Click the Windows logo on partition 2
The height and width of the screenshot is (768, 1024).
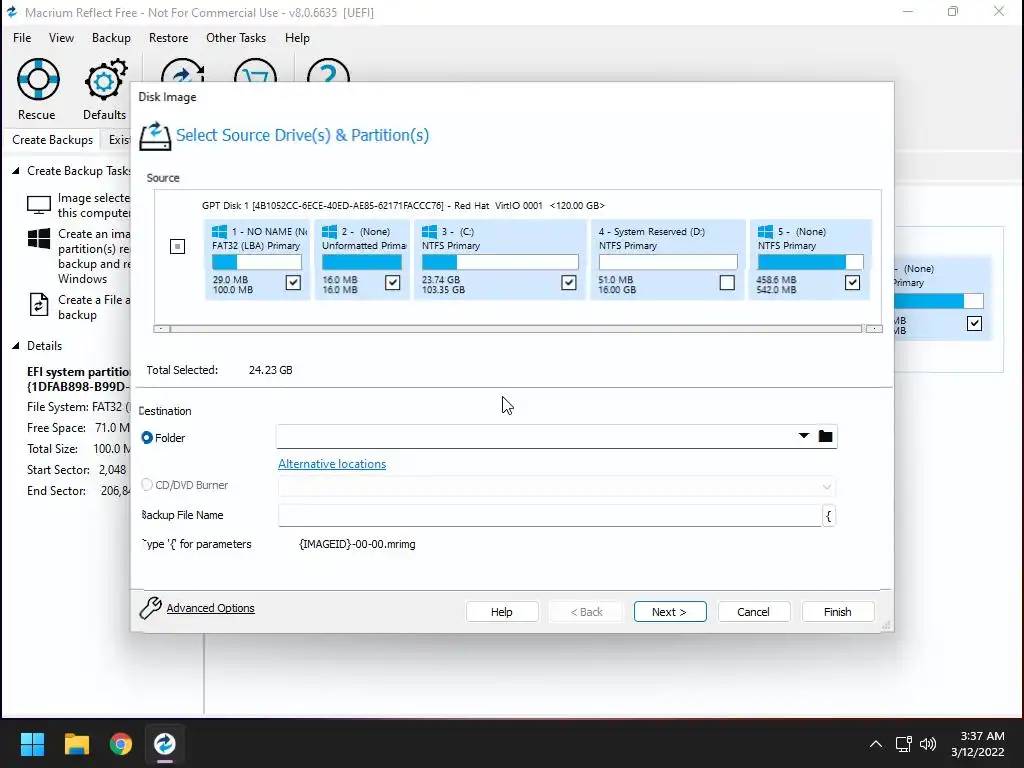point(329,231)
